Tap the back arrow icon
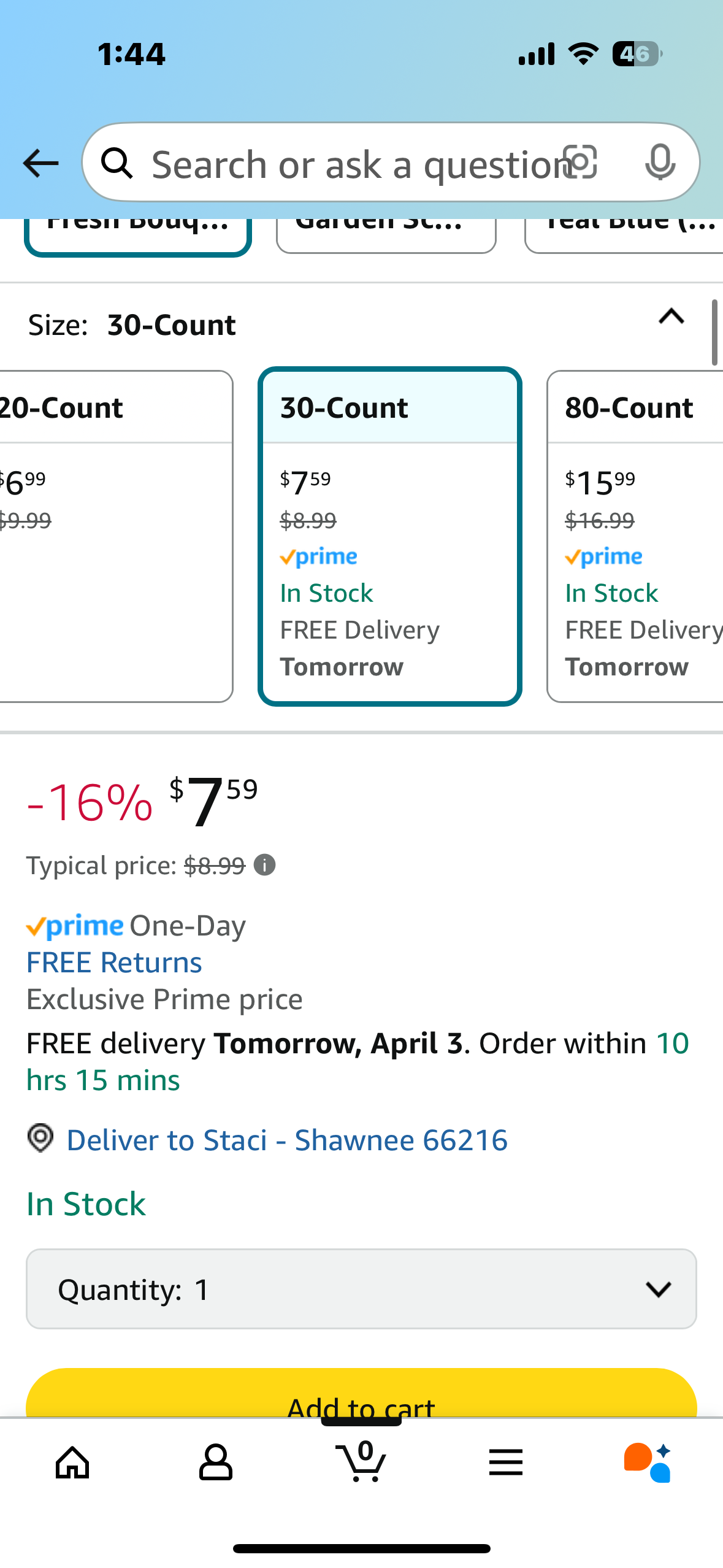The image size is (723, 1568). click(x=40, y=163)
